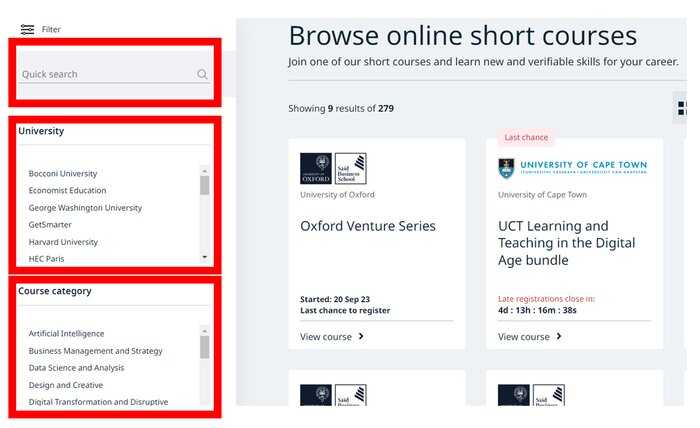Image resolution: width=700 pixels, height=428 pixels.
Task: Select HEC Paris filter
Action: (46, 259)
